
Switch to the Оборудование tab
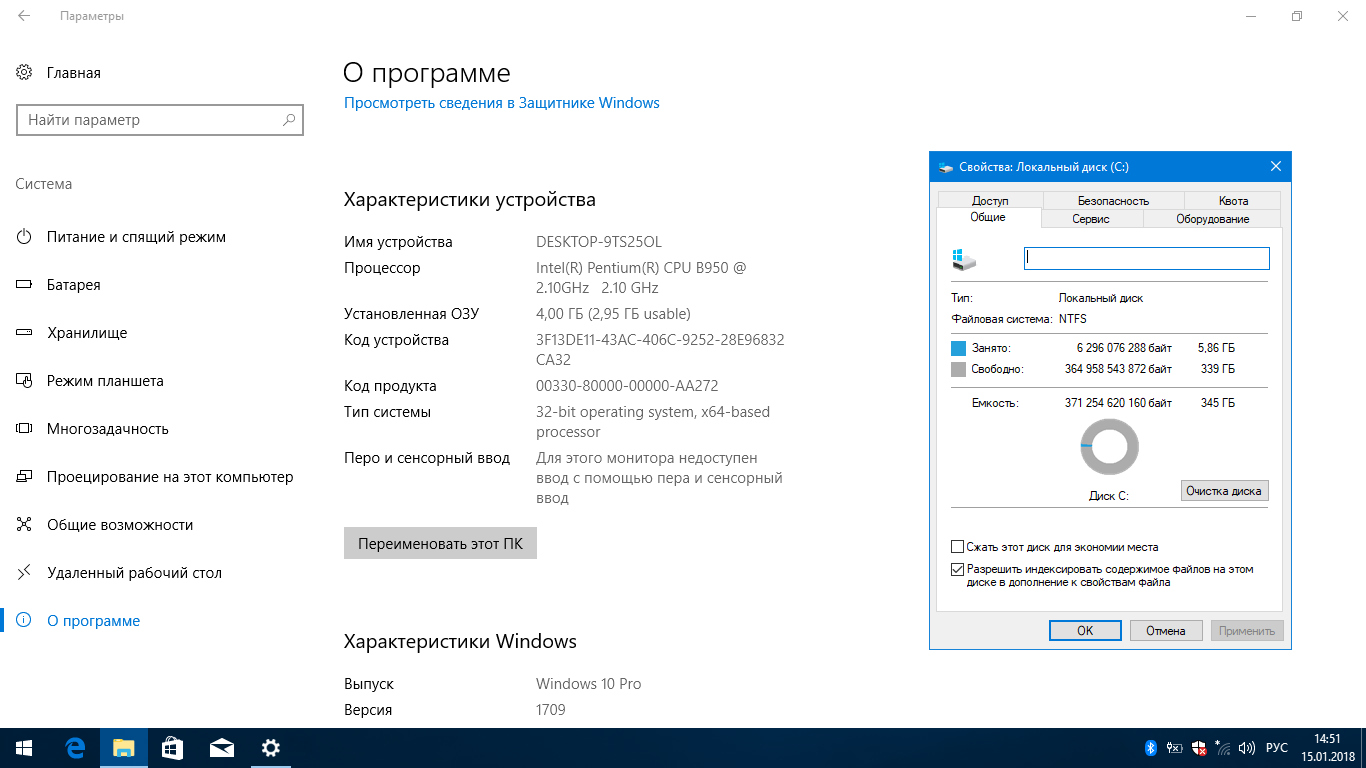[1212, 219]
